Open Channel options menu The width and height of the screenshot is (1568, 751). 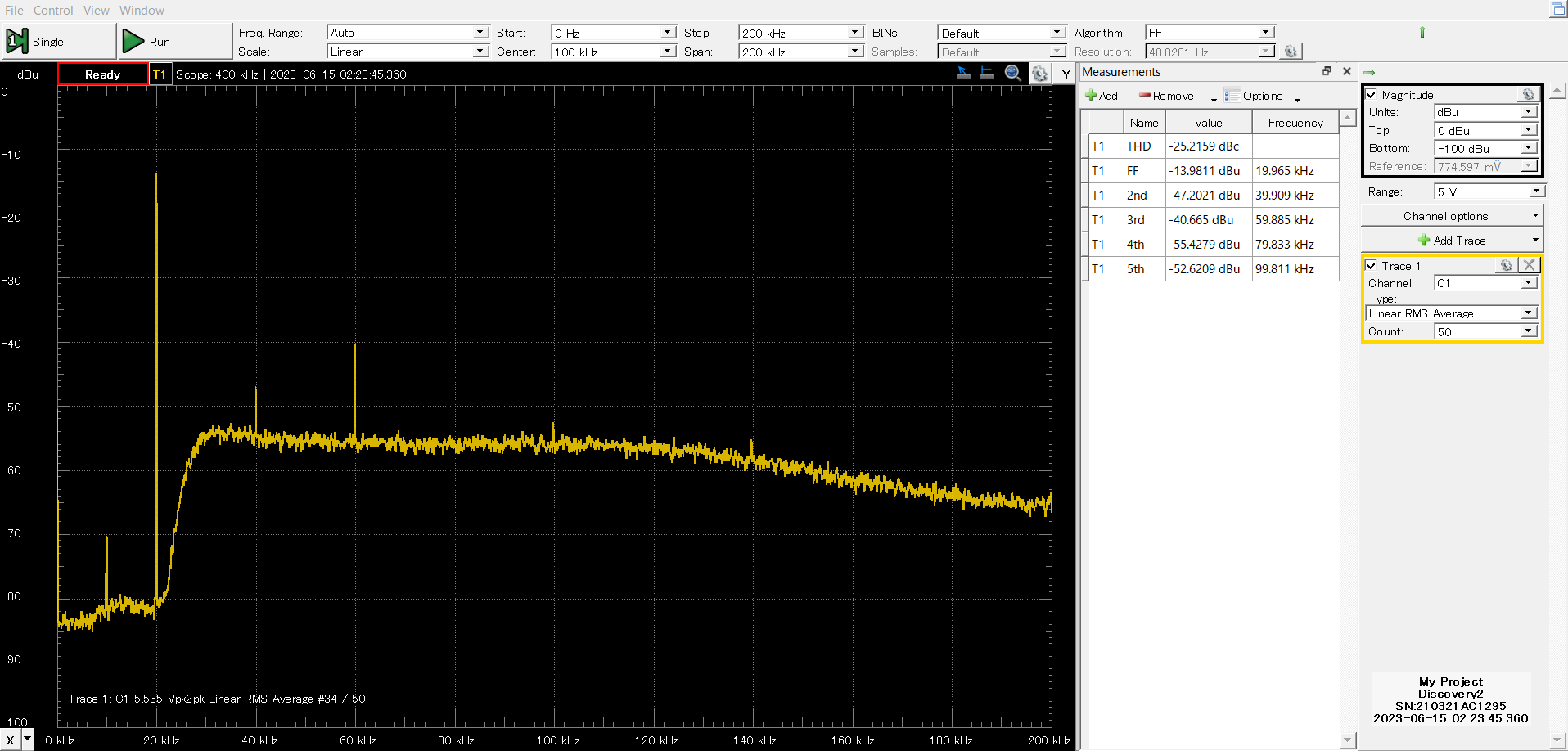point(1452,216)
